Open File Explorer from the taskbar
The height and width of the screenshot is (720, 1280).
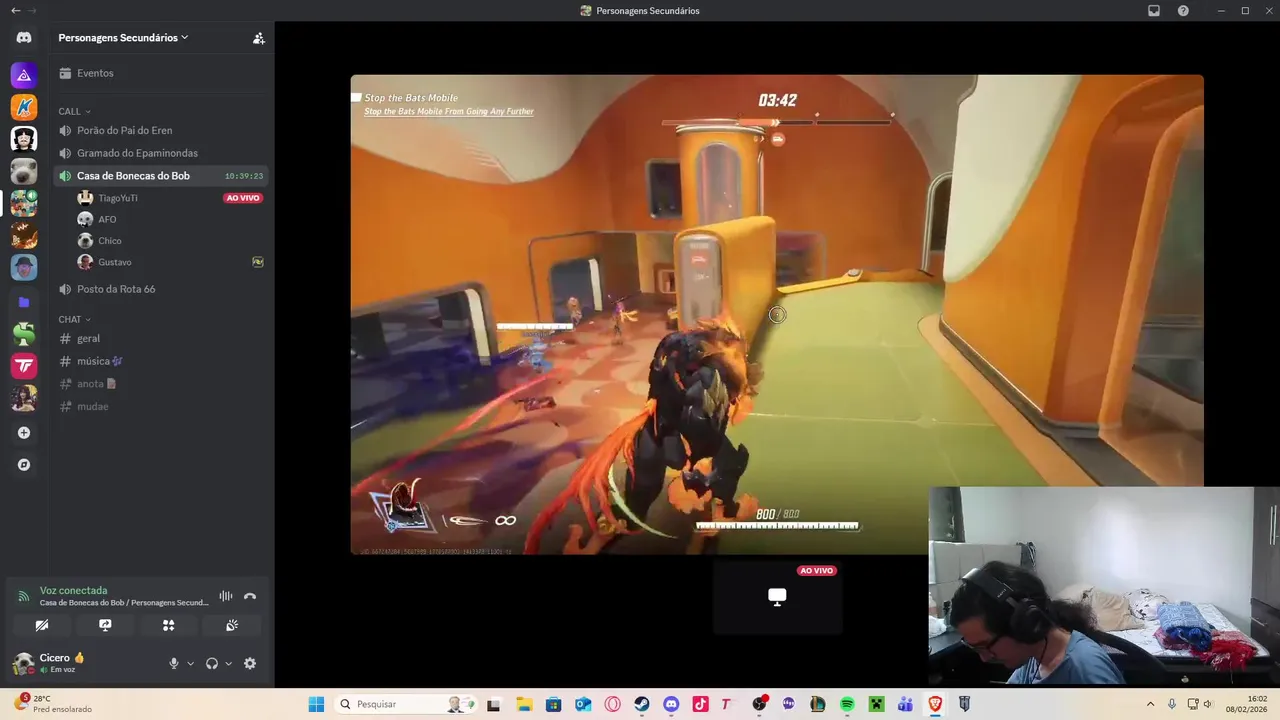point(524,704)
